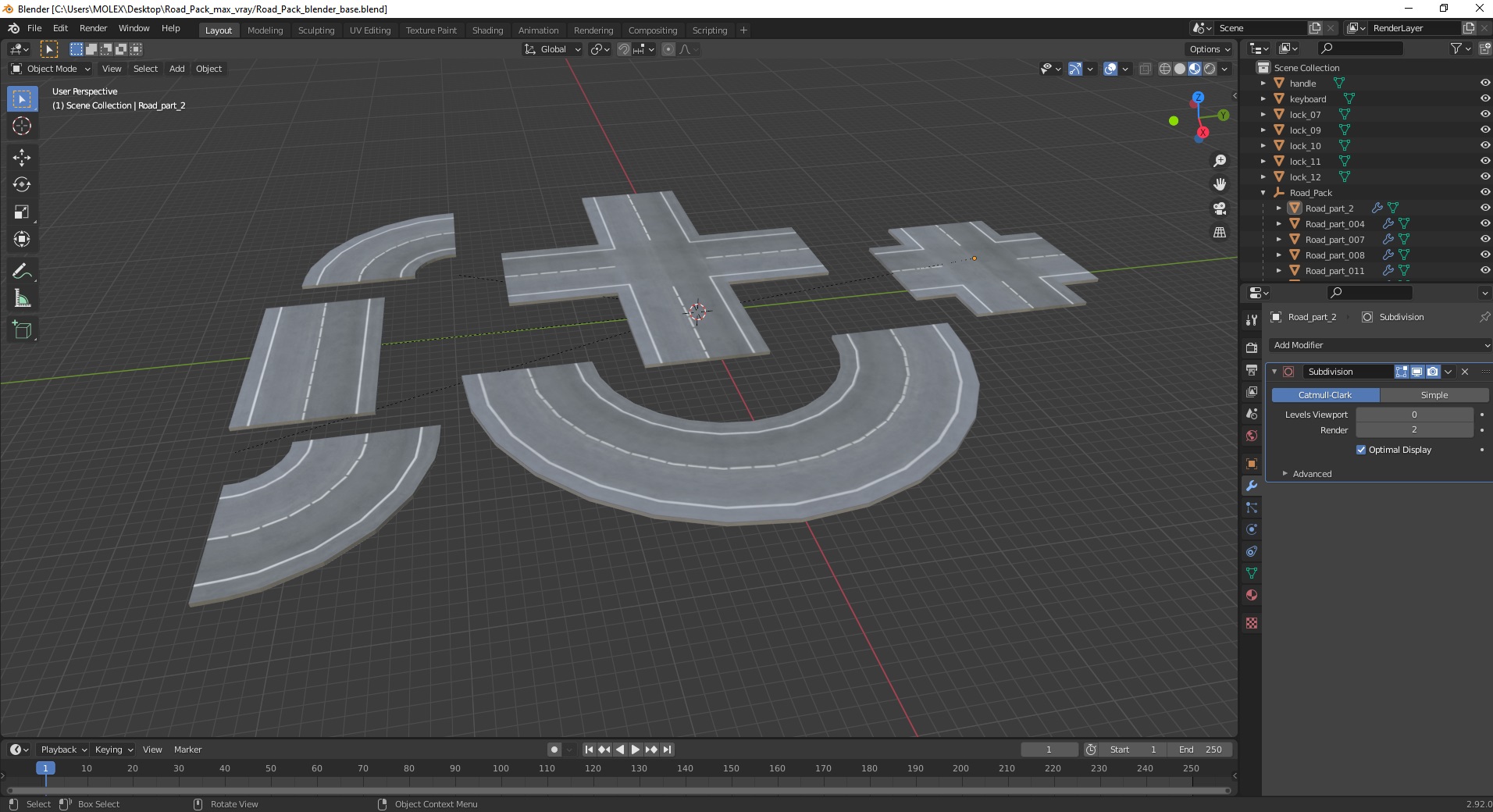Open the Add Modifier dropdown
The height and width of the screenshot is (812, 1493).
coord(1379,345)
